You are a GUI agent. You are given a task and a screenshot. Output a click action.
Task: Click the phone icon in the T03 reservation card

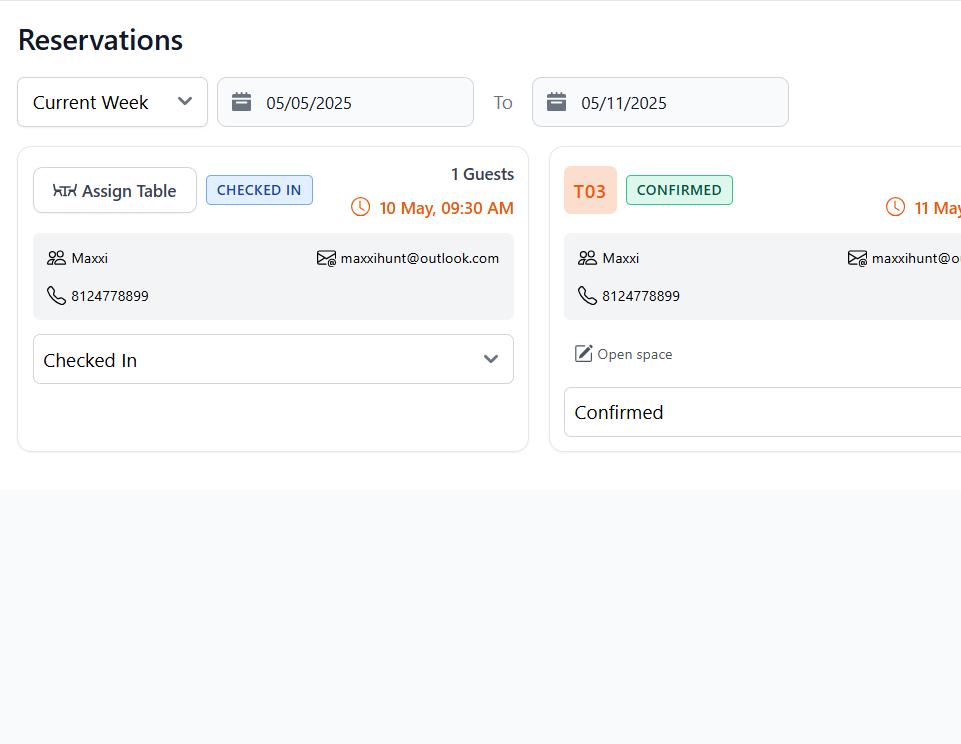(x=587, y=295)
